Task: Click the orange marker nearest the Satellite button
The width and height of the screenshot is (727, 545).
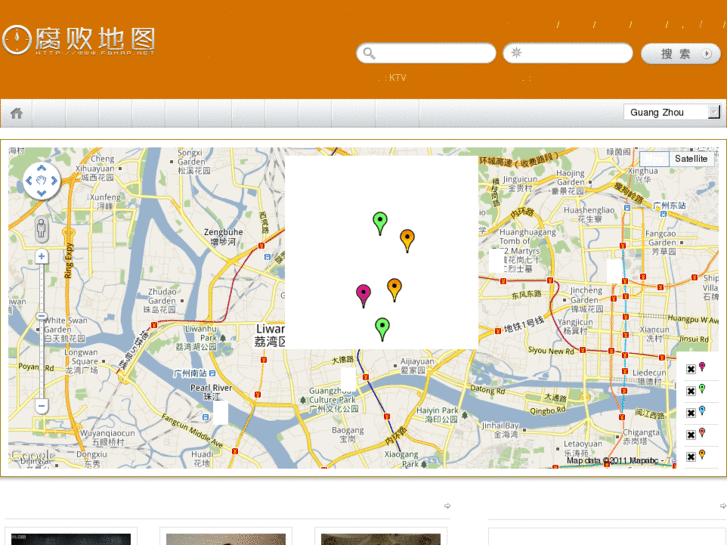Action: click(407, 241)
